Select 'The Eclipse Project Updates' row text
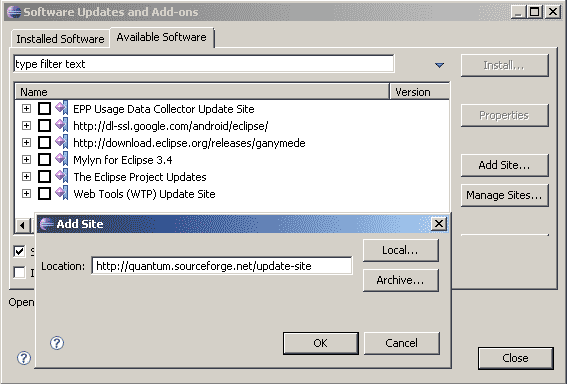The image size is (567, 384). [140, 177]
